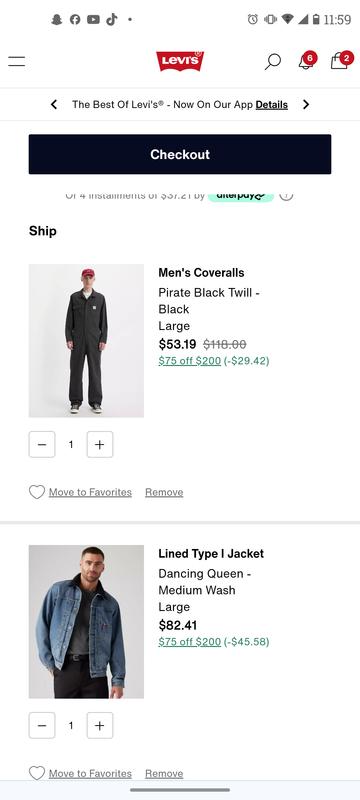Open the search magnifier icon

272,62
